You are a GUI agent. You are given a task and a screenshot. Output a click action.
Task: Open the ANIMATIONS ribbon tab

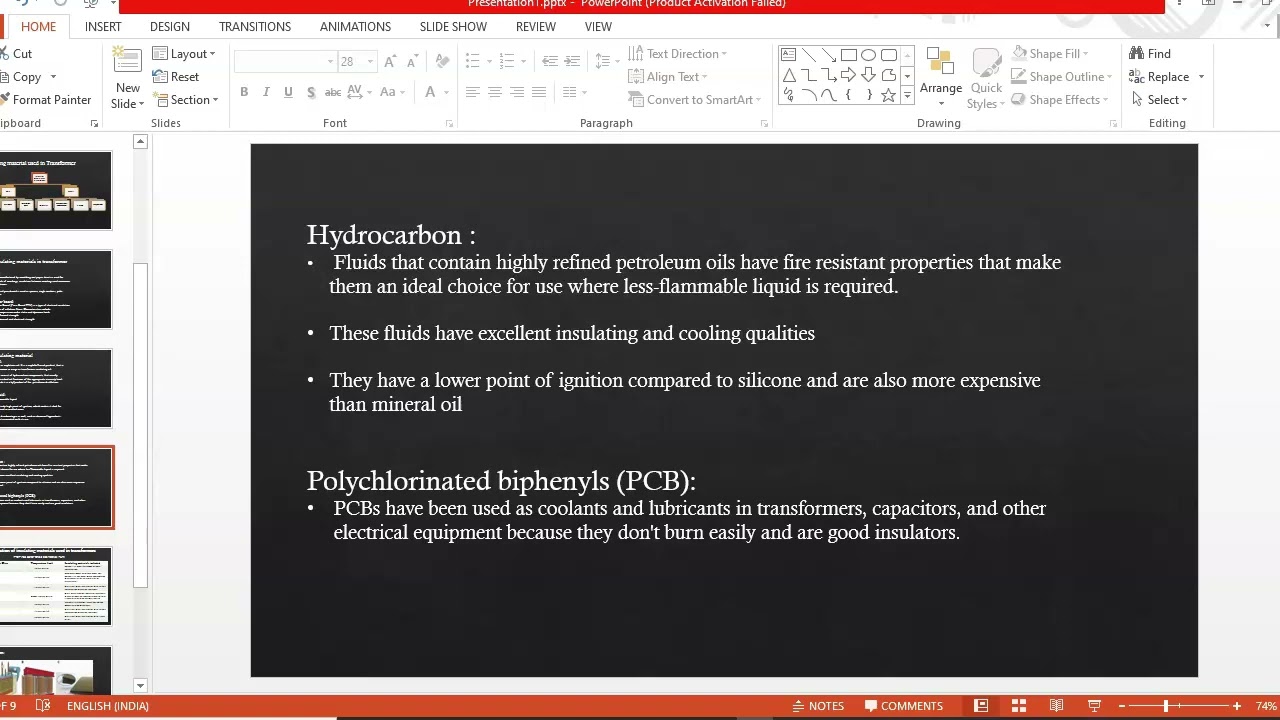(x=356, y=27)
